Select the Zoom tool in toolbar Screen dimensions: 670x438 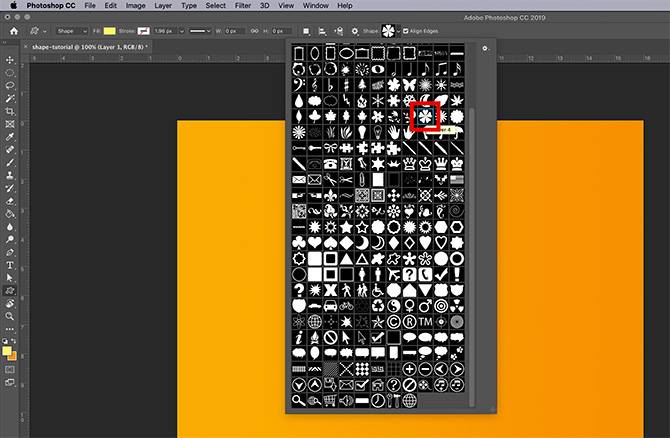[9, 316]
